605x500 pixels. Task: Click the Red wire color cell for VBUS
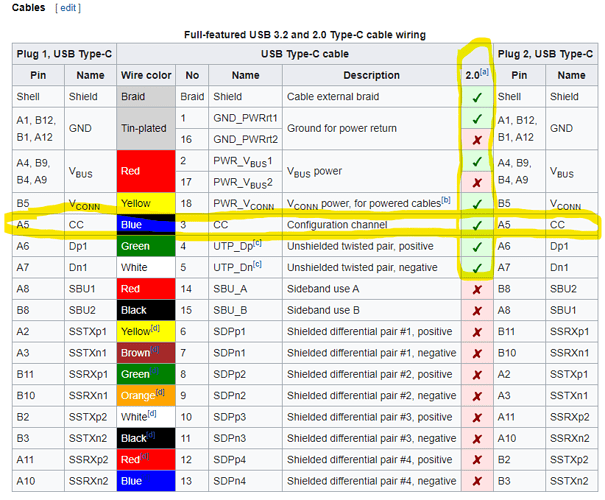click(x=146, y=171)
